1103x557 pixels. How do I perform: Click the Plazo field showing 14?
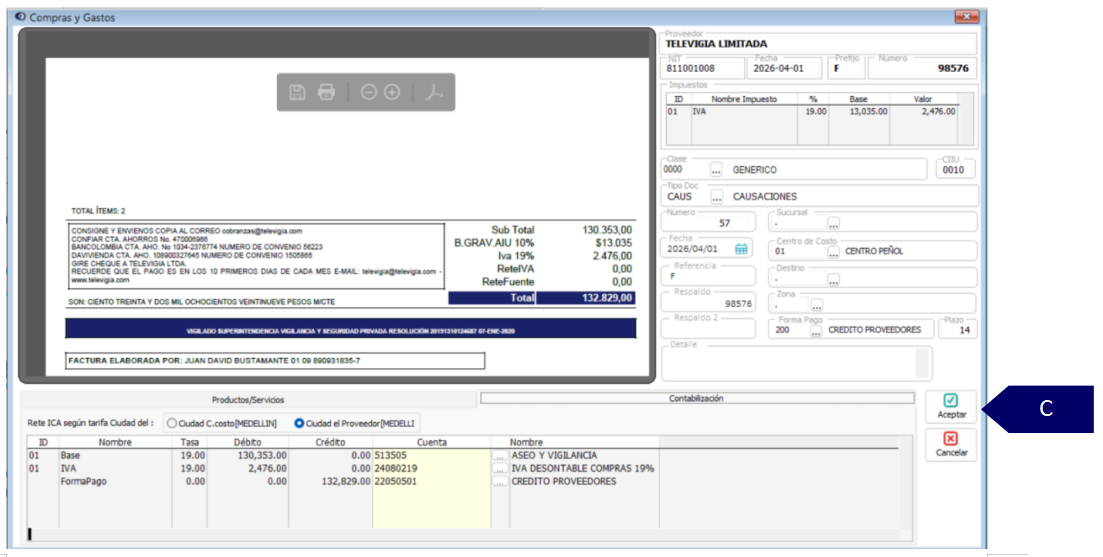point(957,329)
